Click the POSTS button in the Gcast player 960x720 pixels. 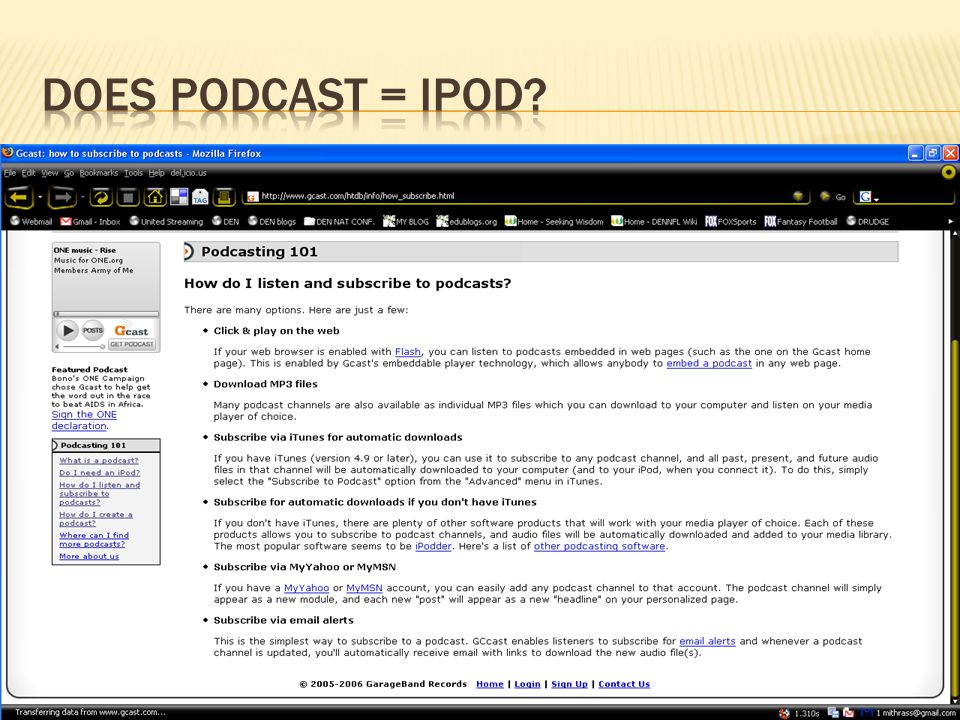pyautogui.click(x=93, y=330)
